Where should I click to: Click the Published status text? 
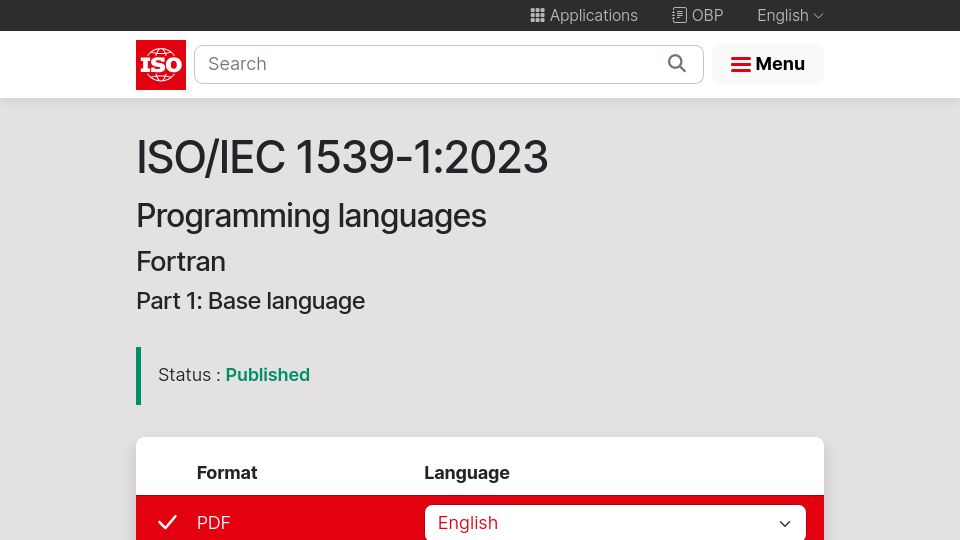[268, 375]
